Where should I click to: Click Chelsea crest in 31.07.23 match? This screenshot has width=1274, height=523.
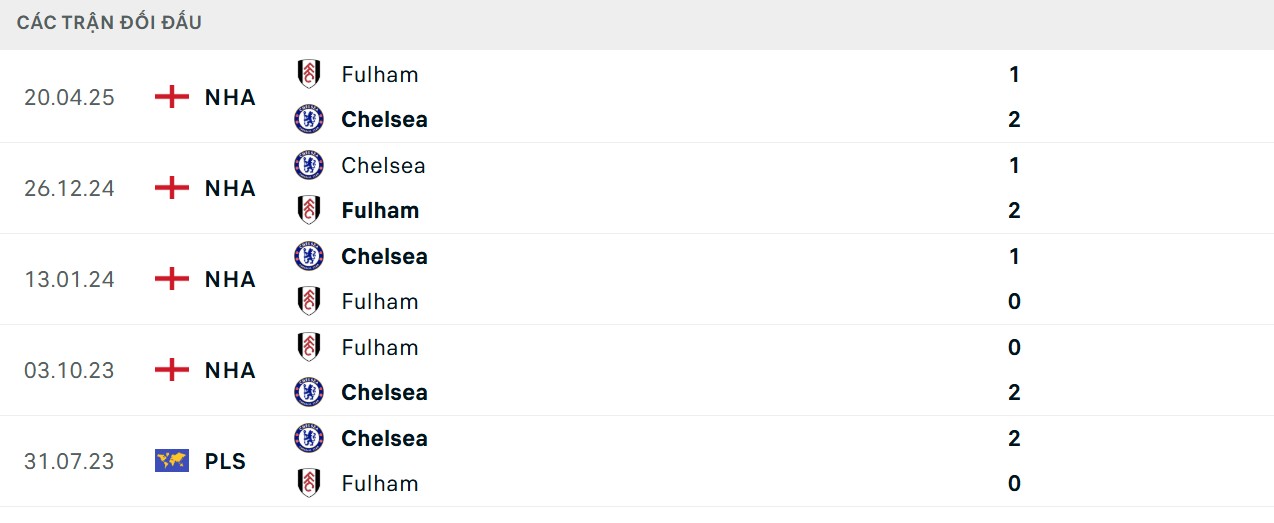click(309, 438)
